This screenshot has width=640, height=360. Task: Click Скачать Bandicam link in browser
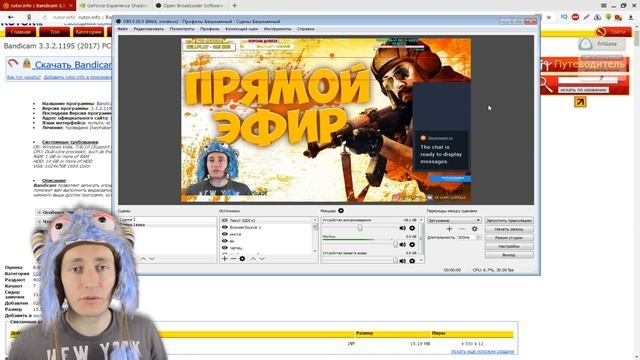click(x=73, y=64)
